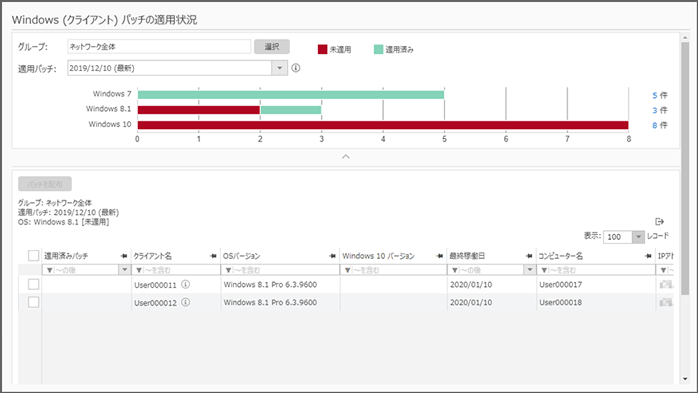This screenshot has height=393, width=698.
Task: Select the User000018 computer name cell
Action: coord(596,302)
